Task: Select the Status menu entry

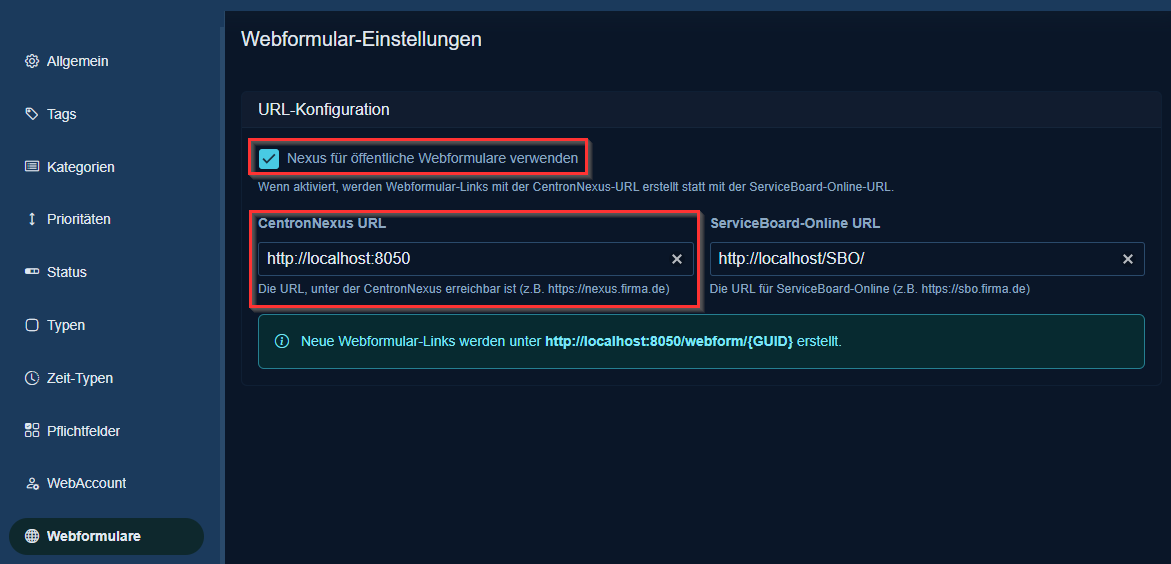Action: (x=106, y=272)
